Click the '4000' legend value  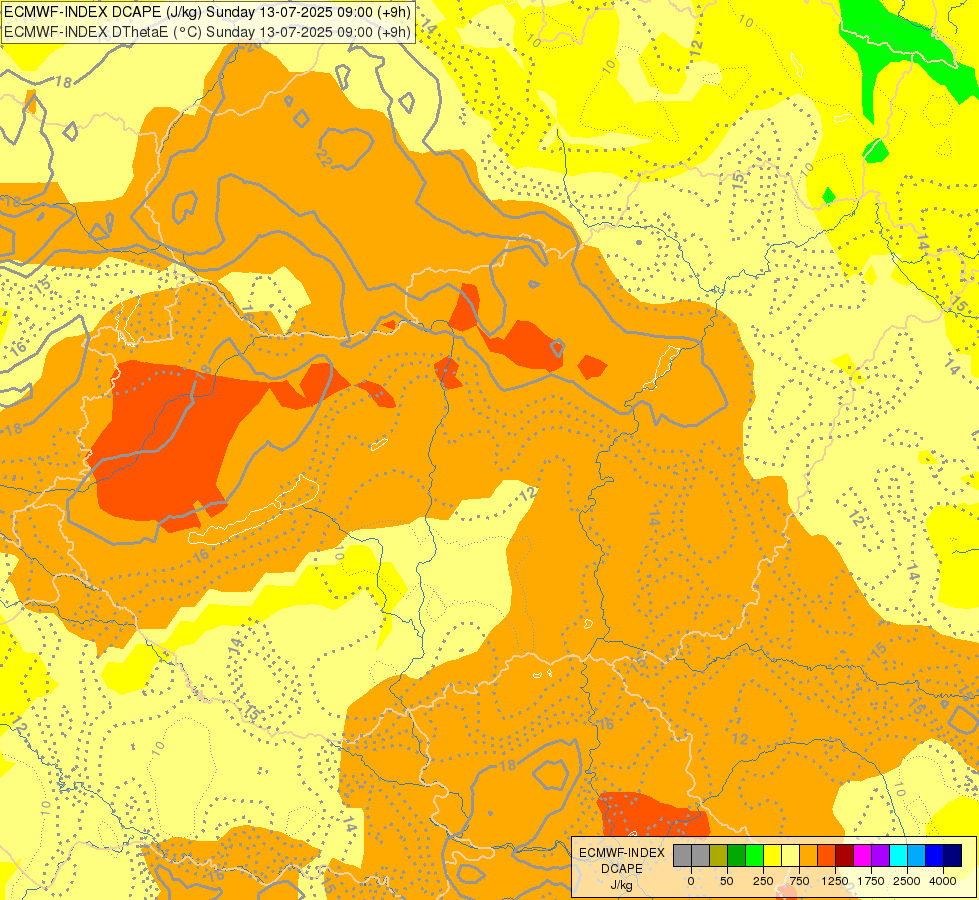943,881
